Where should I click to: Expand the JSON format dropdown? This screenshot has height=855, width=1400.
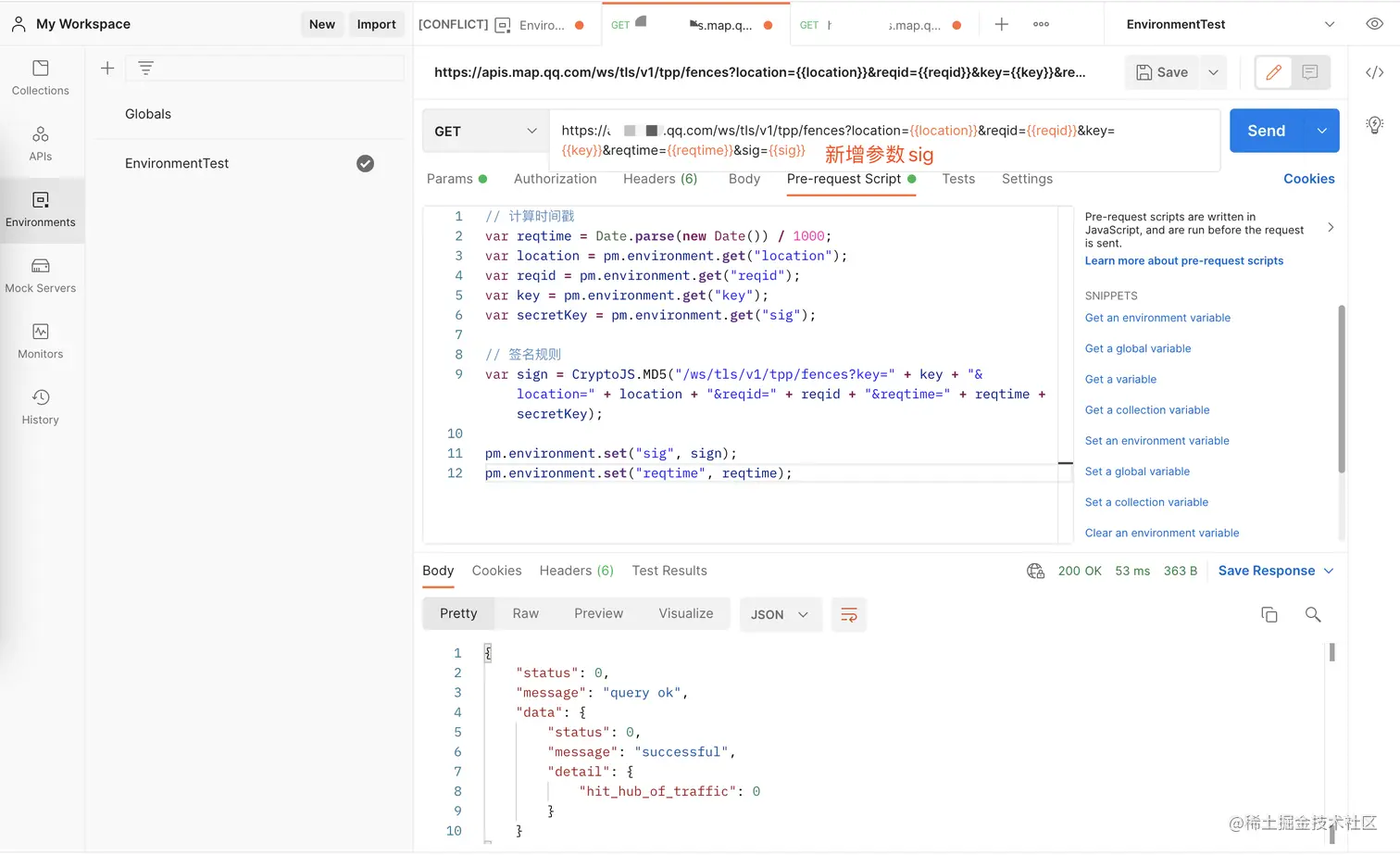pyautogui.click(x=780, y=614)
